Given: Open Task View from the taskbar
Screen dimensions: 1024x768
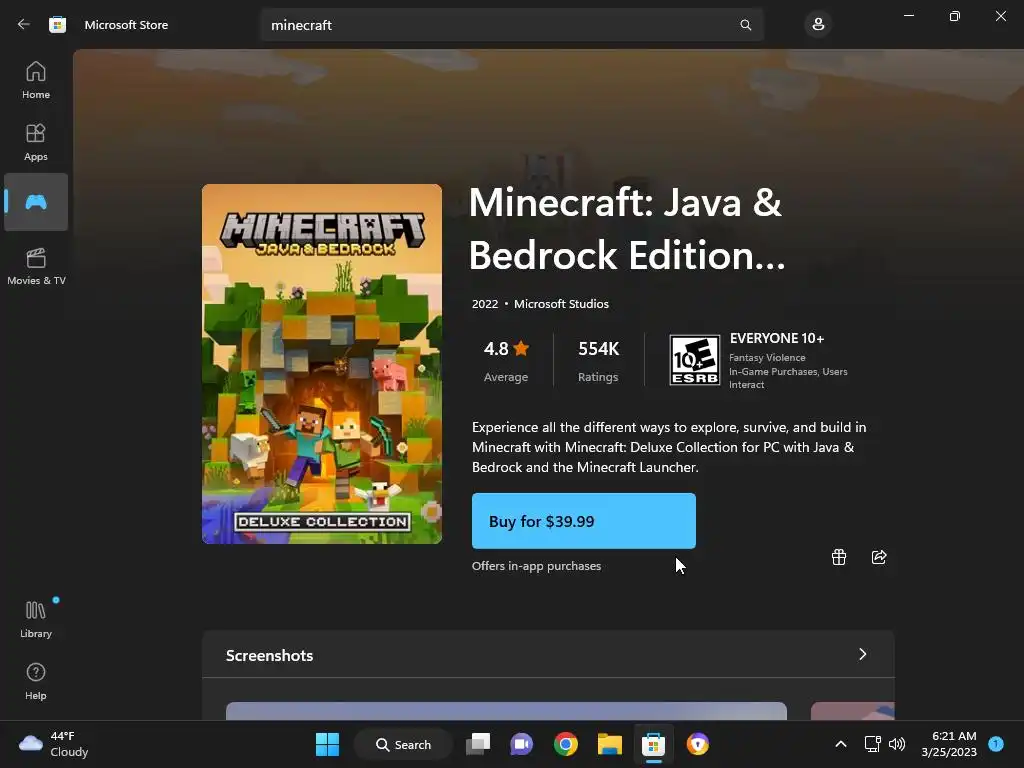Looking at the screenshot, I should click(x=478, y=744).
